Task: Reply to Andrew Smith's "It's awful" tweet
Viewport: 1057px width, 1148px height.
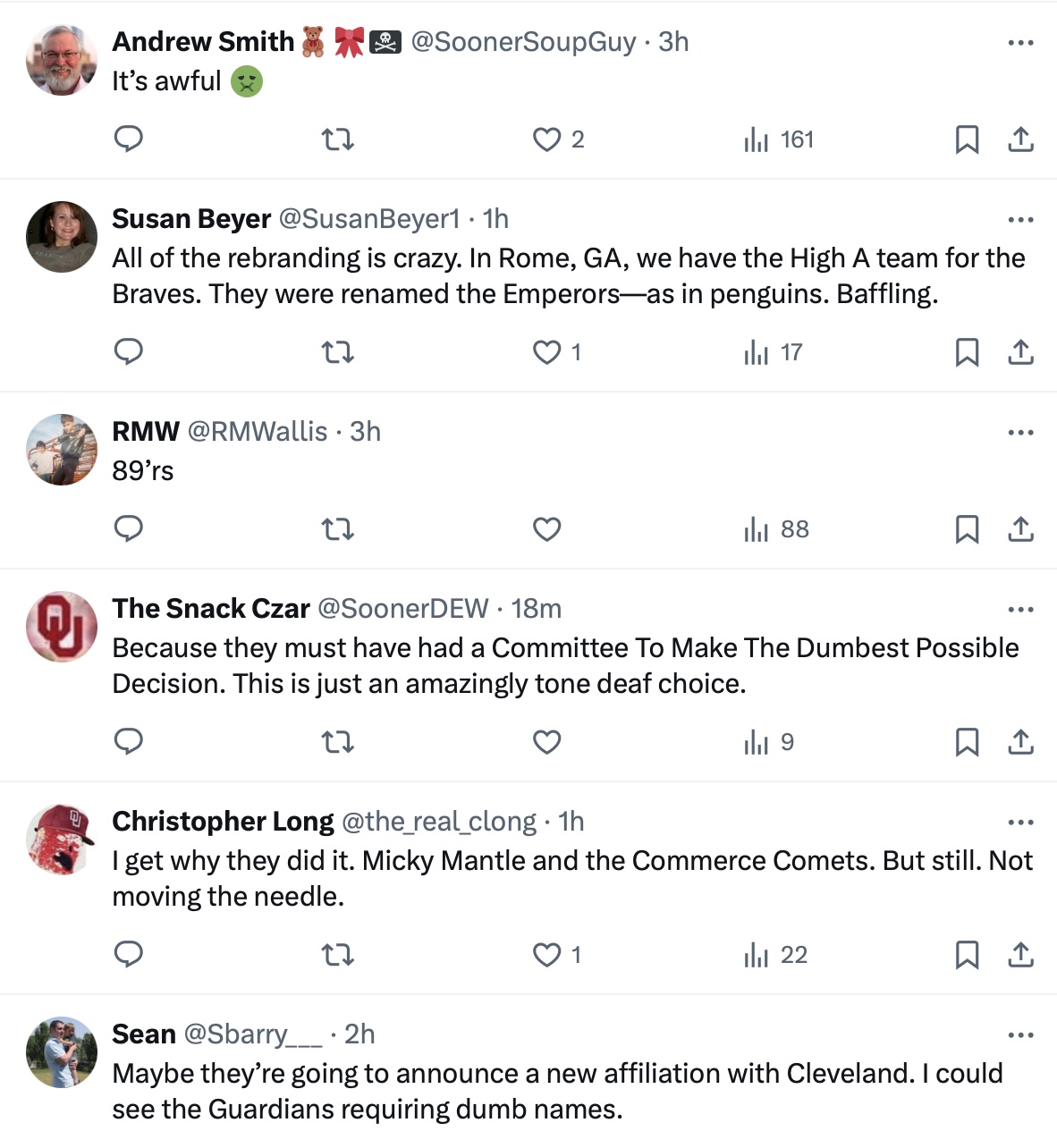Action: click(129, 139)
